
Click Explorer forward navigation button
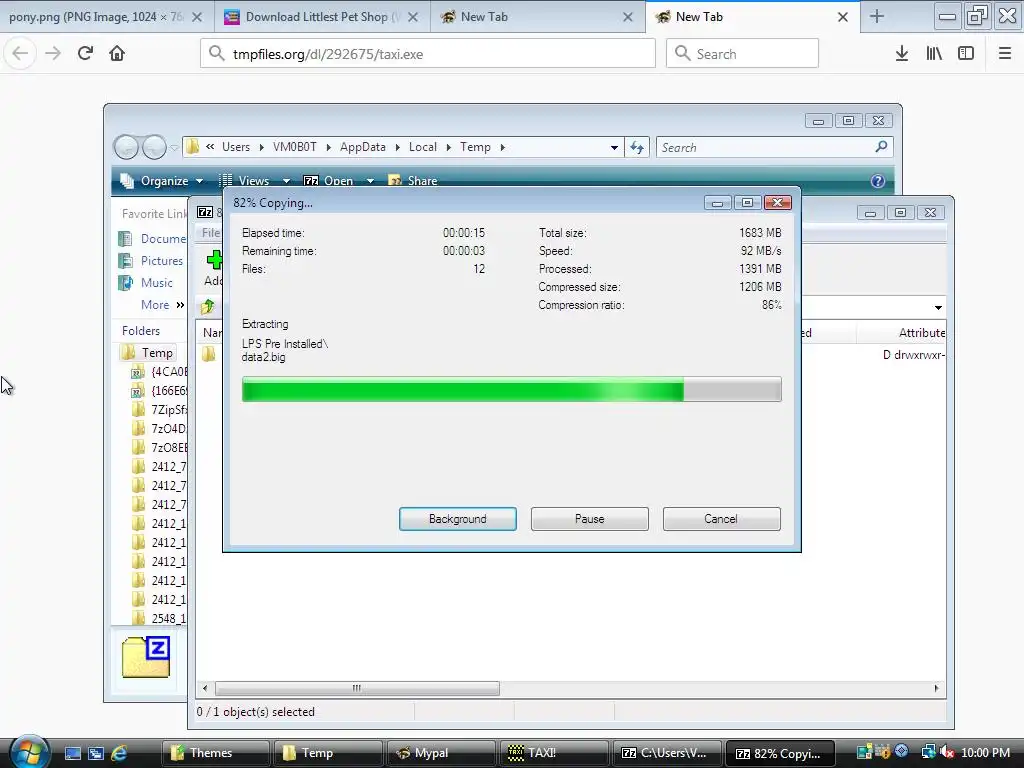click(154, 148)
